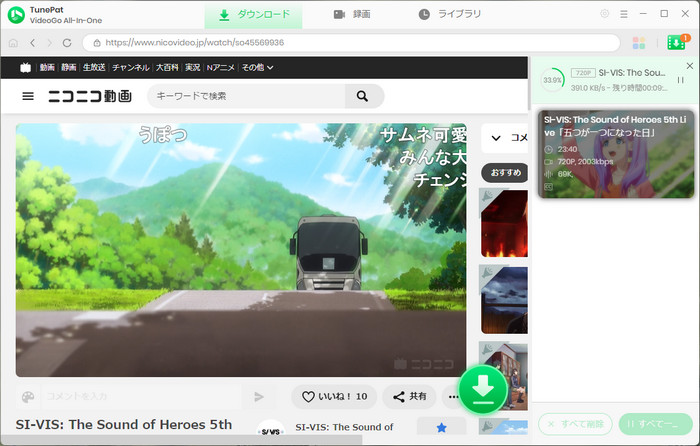The height and width of the screenshot is (446, 700).
Task: Open the recommended thumbnail with dark sky
Action: [x=504, y=300]
